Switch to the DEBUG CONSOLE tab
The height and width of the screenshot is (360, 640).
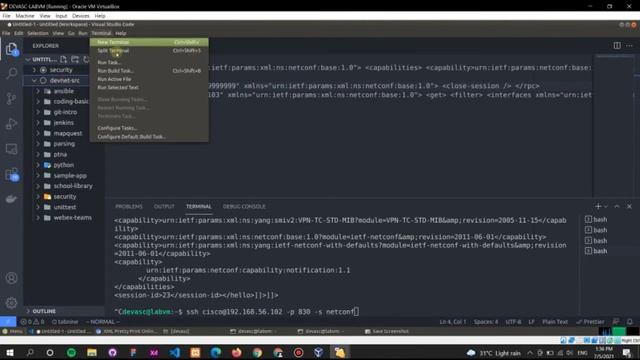244,207
